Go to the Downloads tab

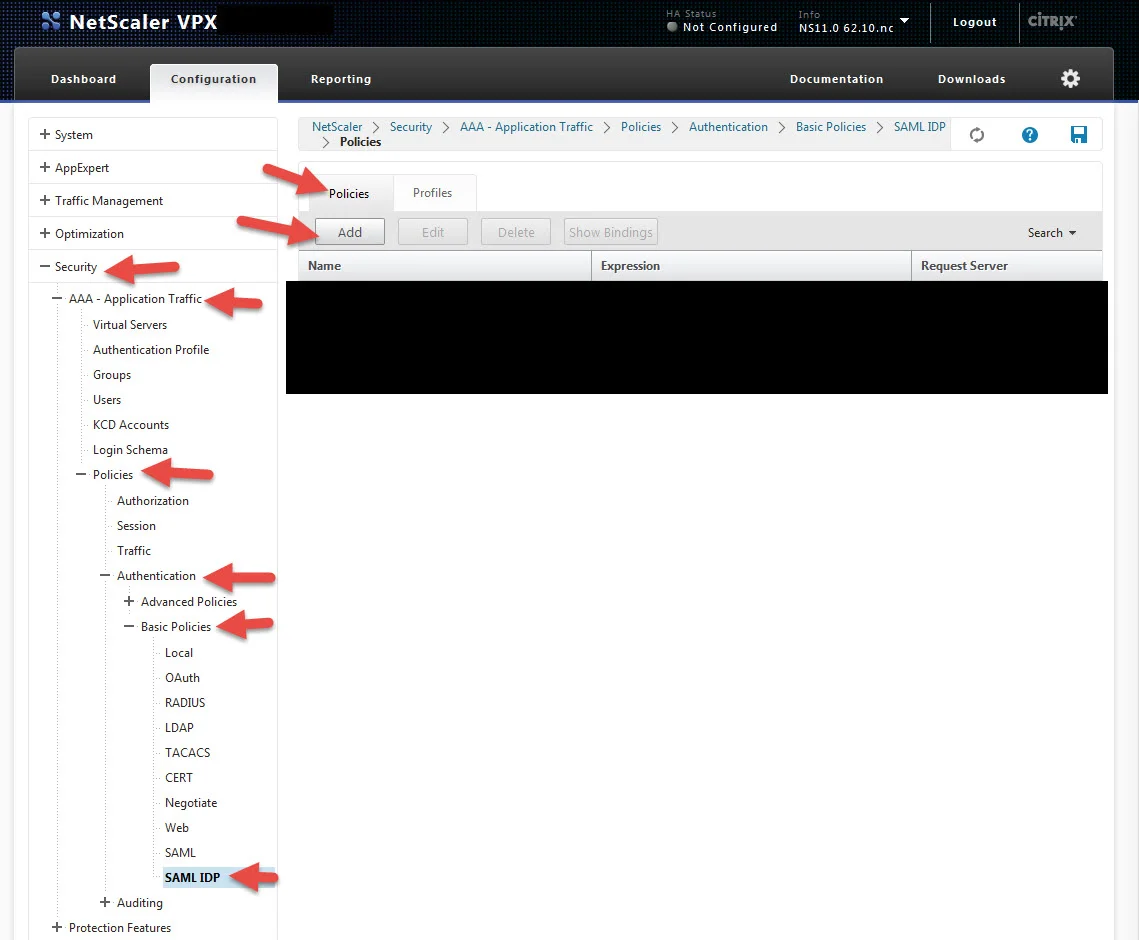pos(971,79)
